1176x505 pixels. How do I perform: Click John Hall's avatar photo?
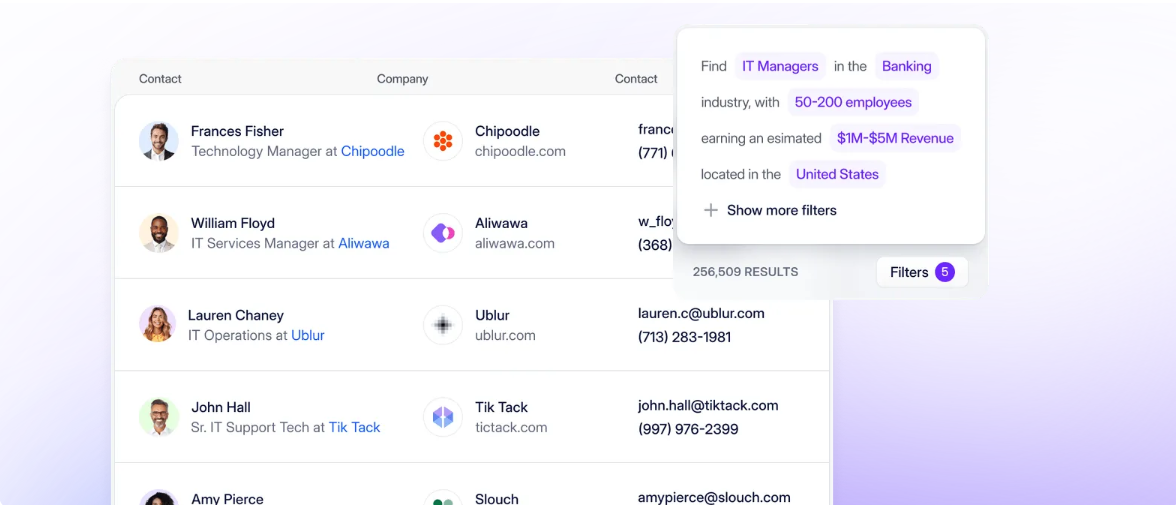(x=159, y=417)
